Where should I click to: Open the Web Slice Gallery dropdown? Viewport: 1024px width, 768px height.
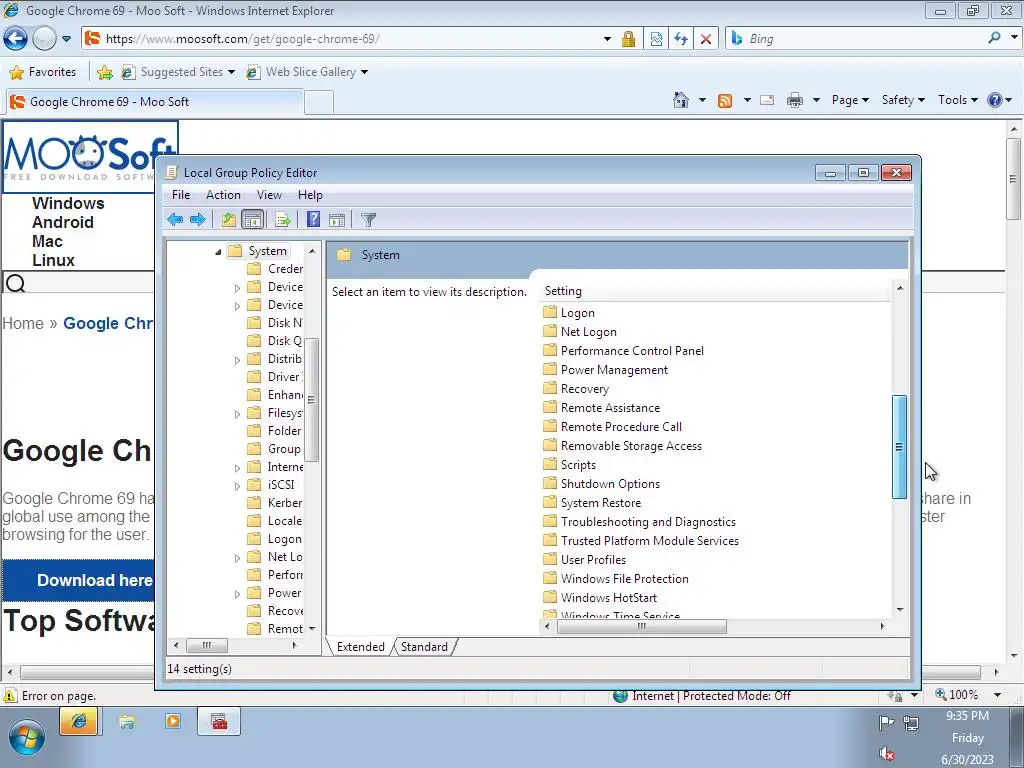(x=364, y=72)
